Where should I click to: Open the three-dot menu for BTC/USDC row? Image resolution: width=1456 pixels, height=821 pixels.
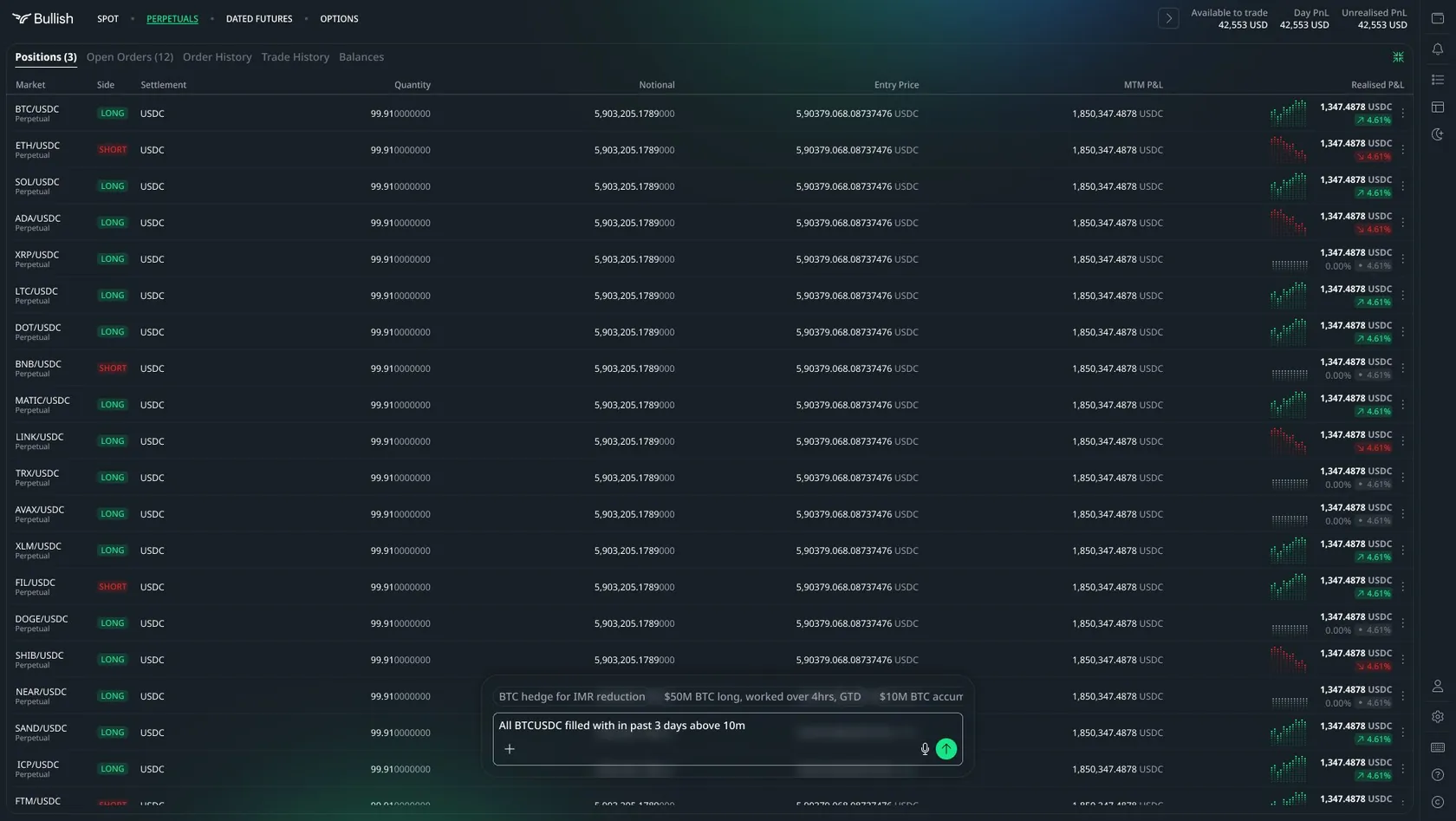1403,114
